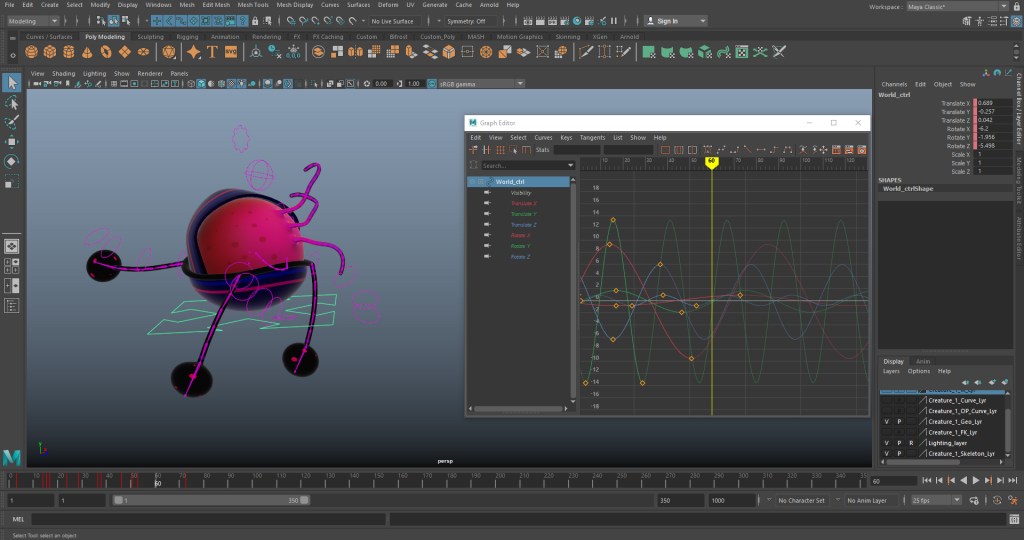Toggle the R box of Lighting_layer
Screen dimensions: 1024x540
tap(911, 442)
